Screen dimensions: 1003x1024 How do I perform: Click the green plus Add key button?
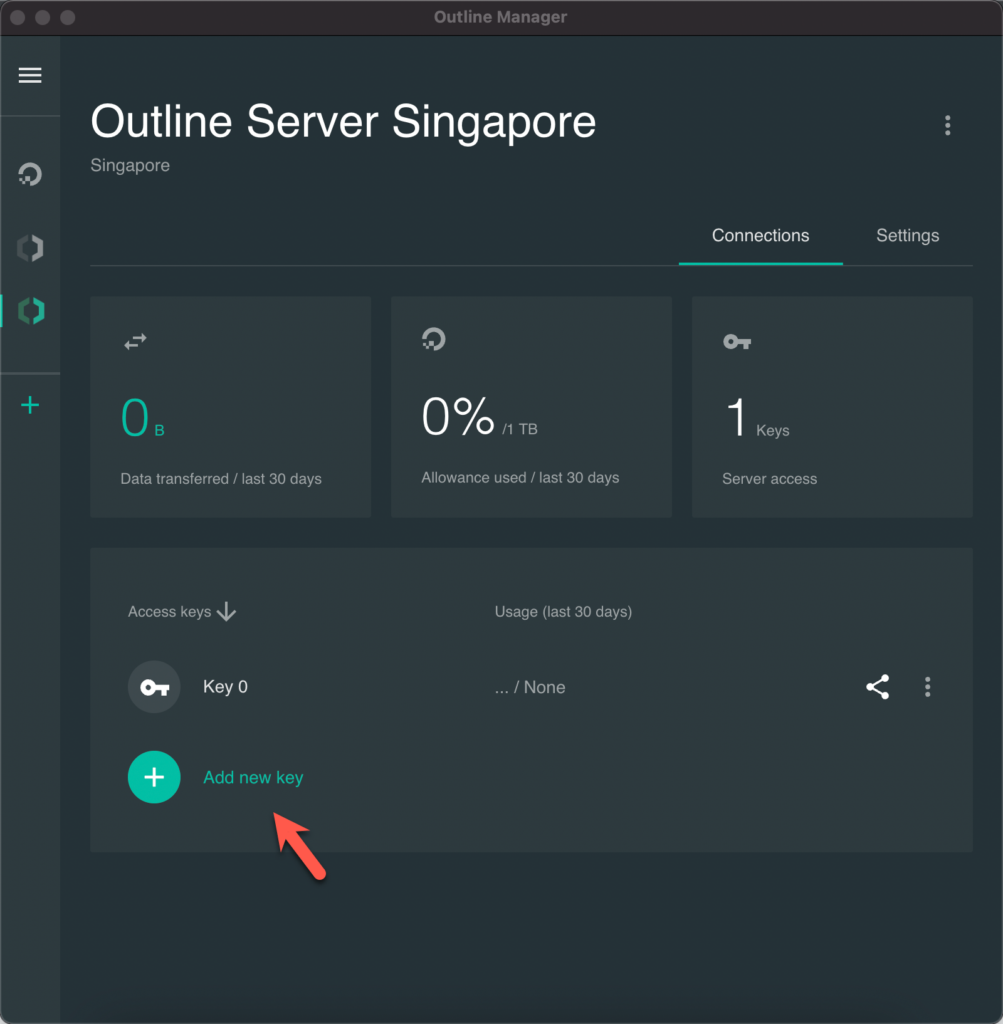tap(154, 777)
